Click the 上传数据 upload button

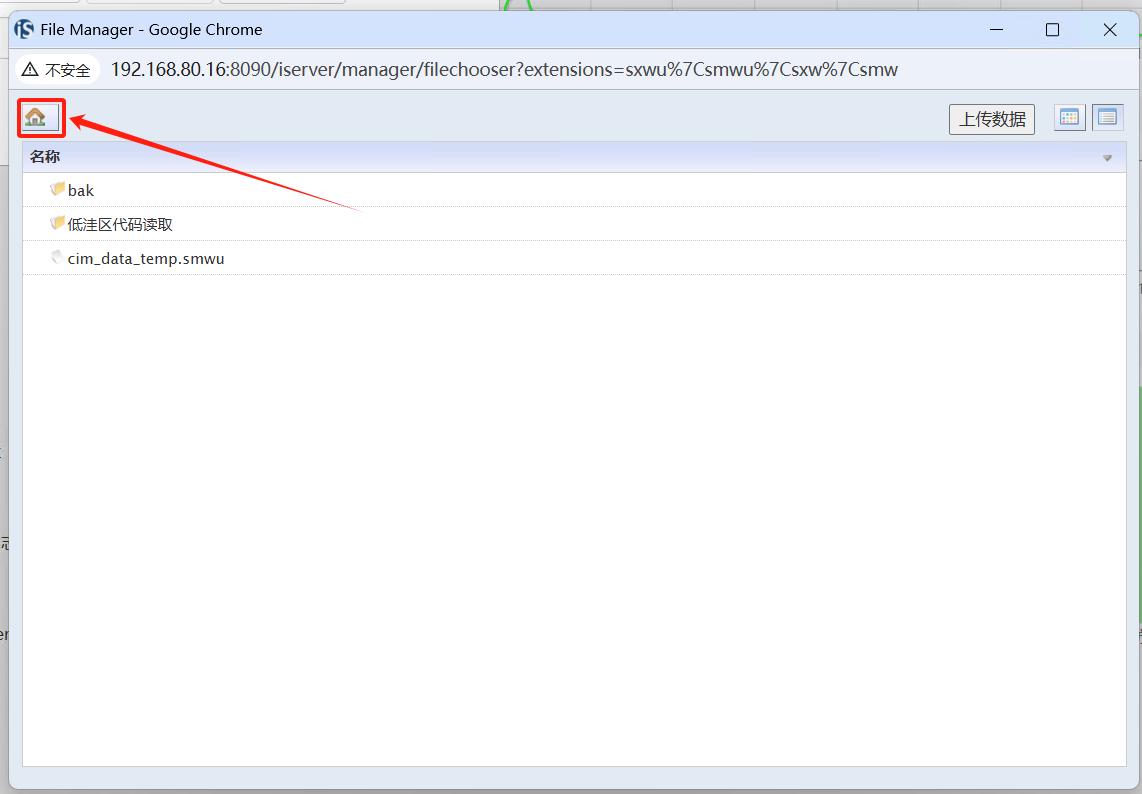click(x=992, y=119)
